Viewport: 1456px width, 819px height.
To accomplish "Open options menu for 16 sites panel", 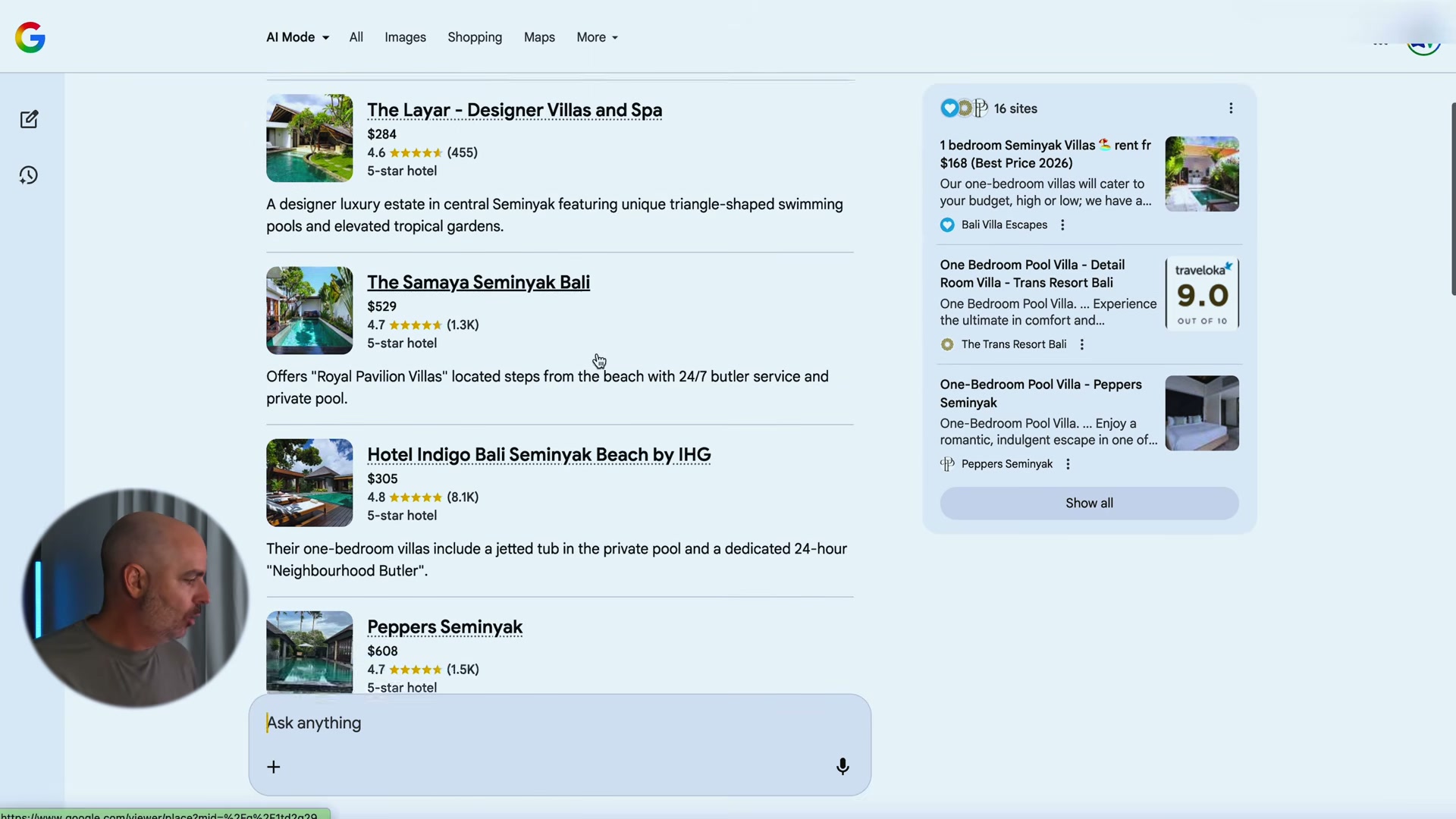I will click(1231, 108).
